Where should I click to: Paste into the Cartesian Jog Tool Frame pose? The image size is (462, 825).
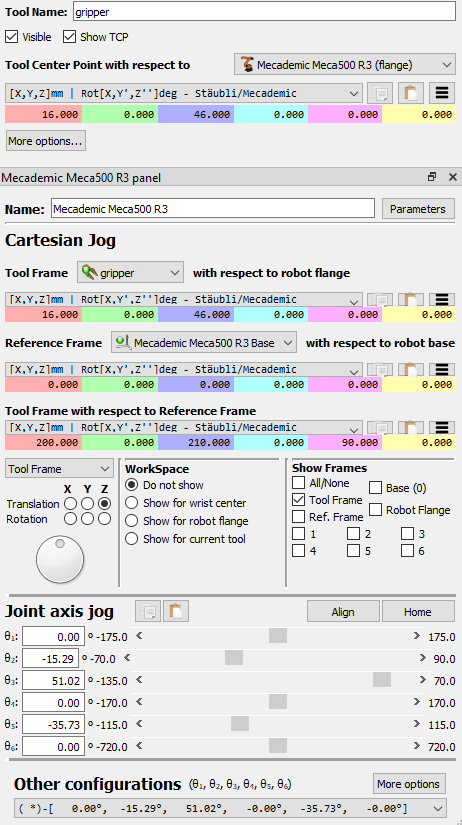click(x=411, y=299)
